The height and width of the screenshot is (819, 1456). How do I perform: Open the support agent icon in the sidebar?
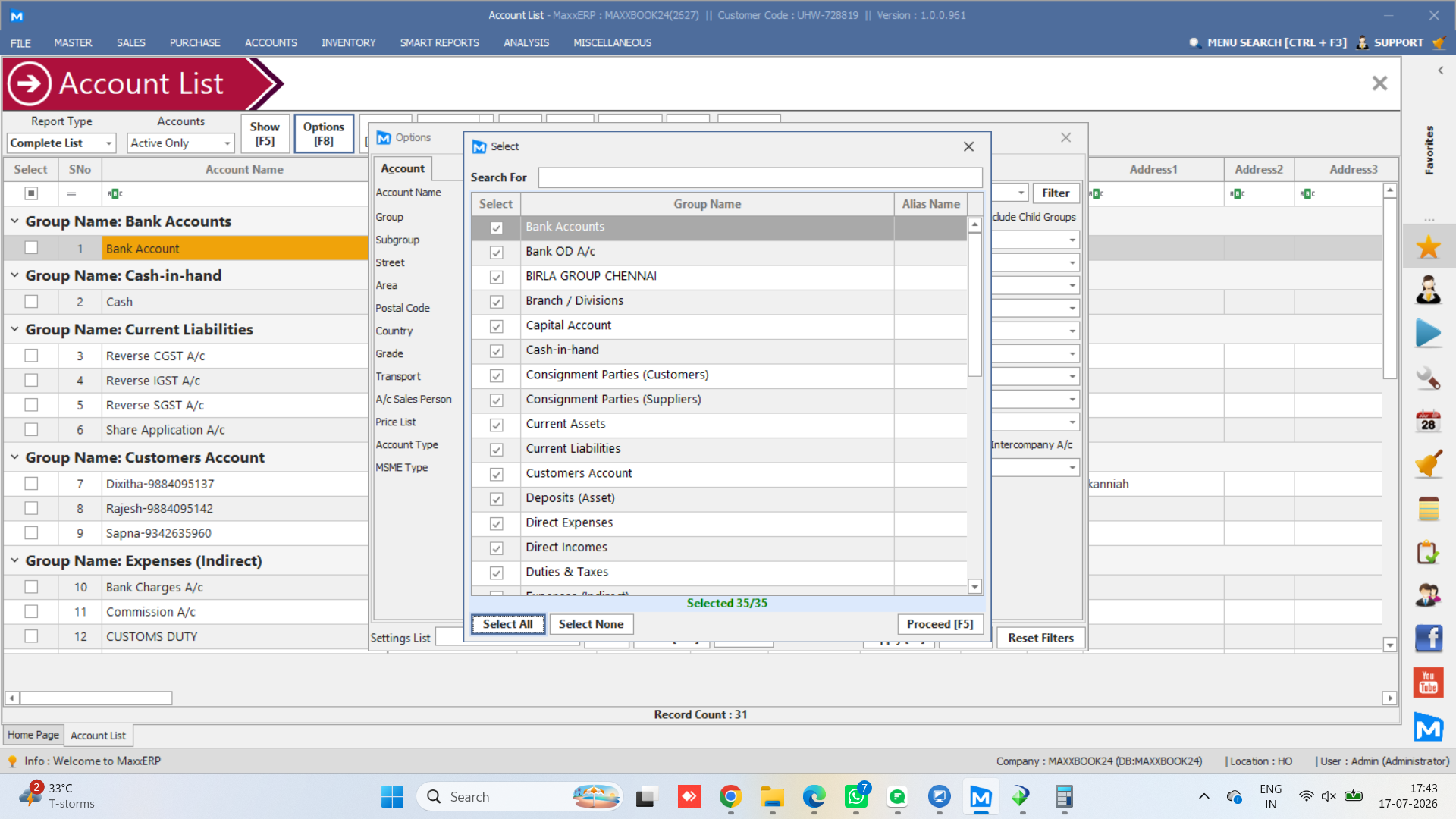[x=1428, y=290]
